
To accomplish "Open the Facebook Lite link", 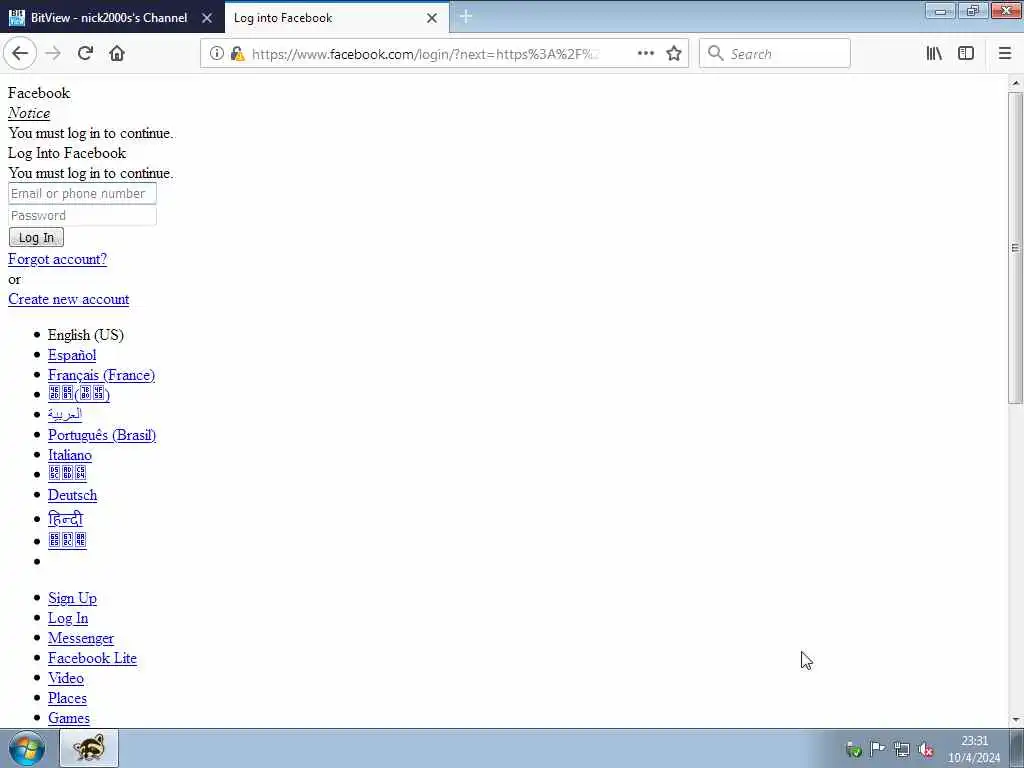I will pos(92,658).
